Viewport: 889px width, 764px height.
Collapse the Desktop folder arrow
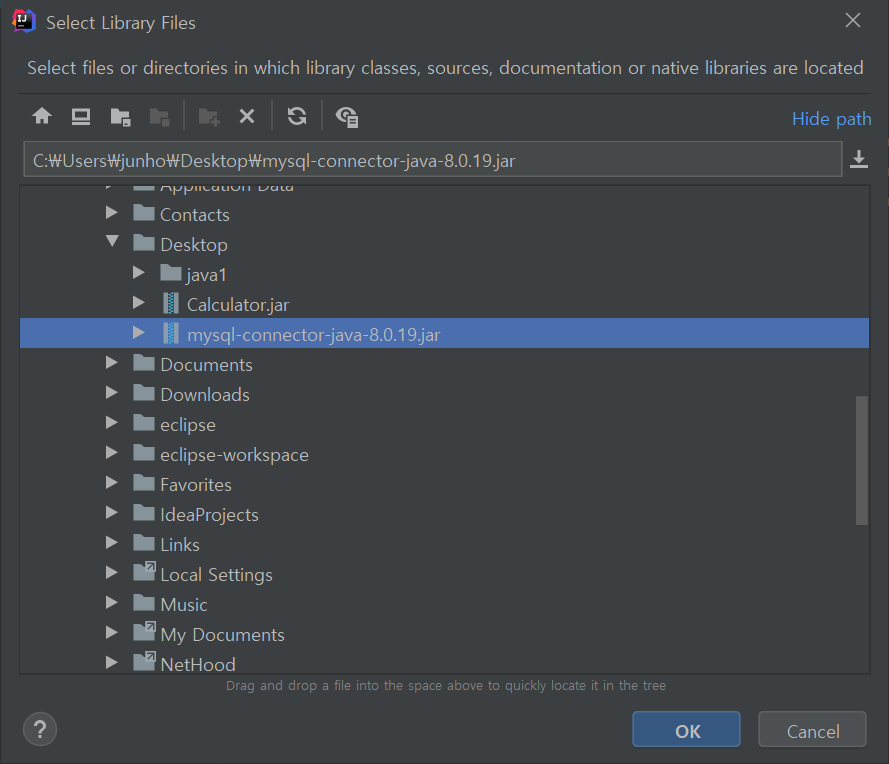click(x=112, y=241)
